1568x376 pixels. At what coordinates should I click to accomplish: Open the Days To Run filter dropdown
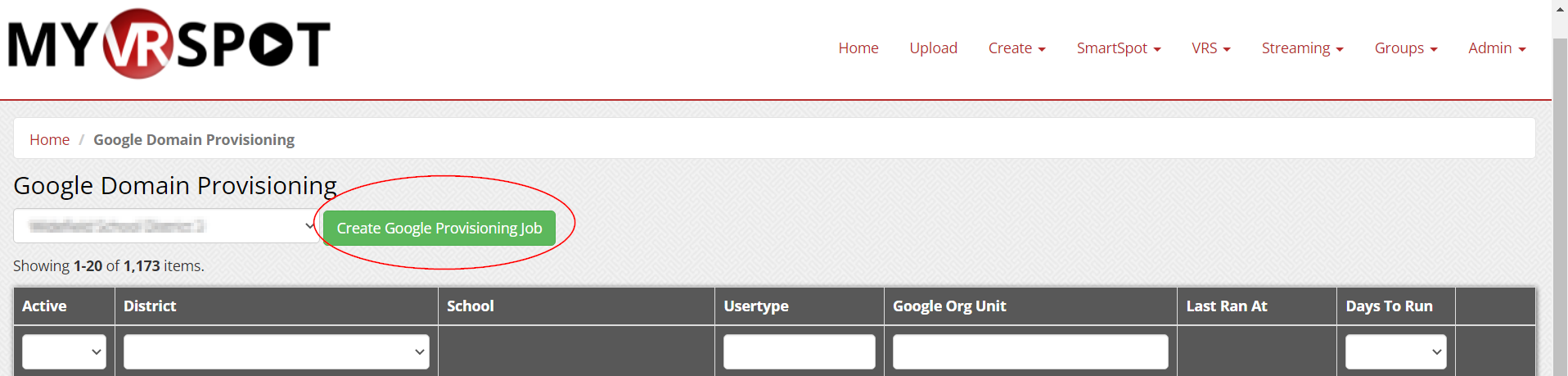point(1395,351)
